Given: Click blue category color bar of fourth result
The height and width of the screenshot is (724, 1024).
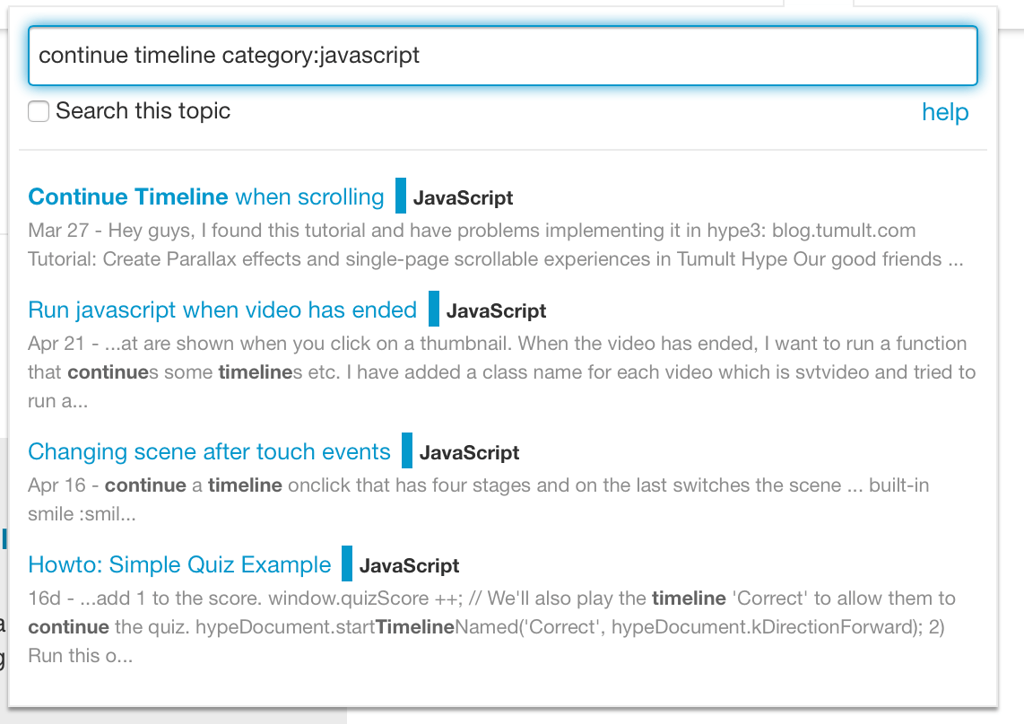Looking at the screenshot, I should 347,563.
